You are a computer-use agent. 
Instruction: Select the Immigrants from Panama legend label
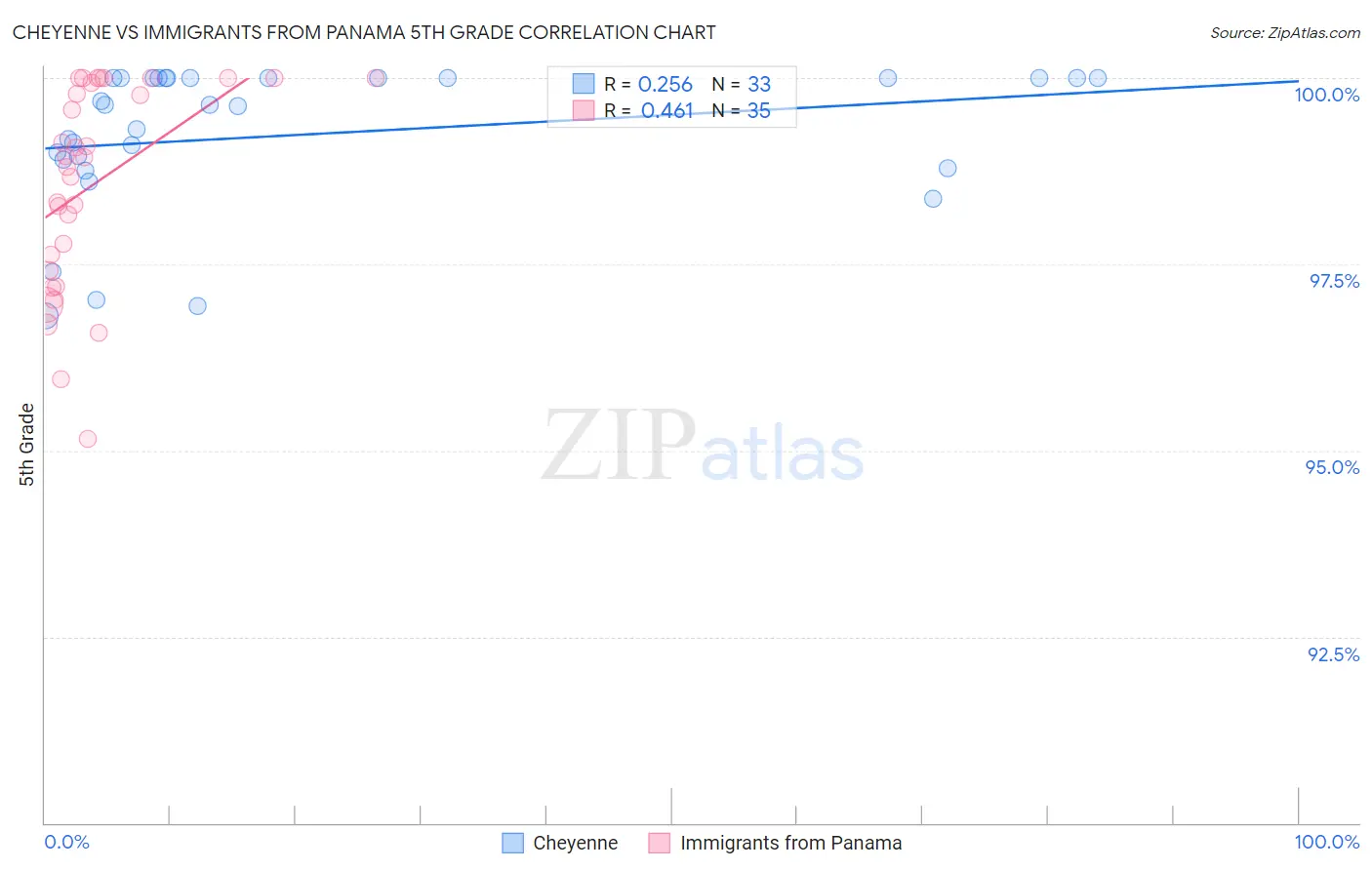[791, 843]
